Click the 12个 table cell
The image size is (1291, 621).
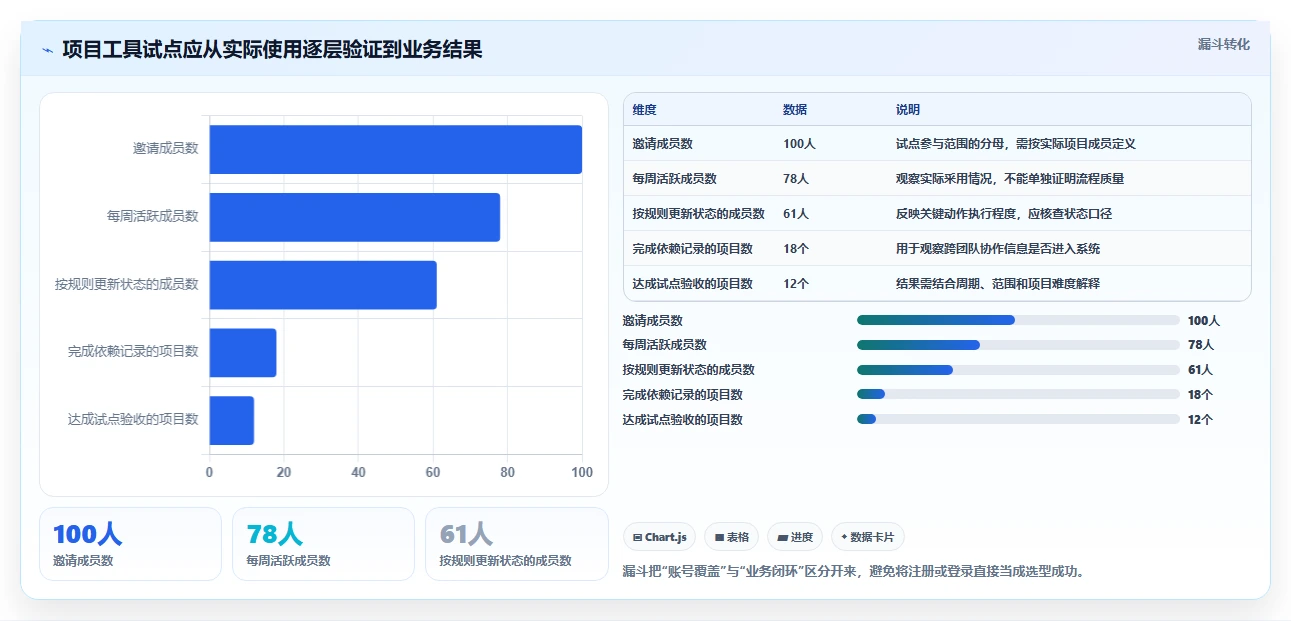[797, 284]
